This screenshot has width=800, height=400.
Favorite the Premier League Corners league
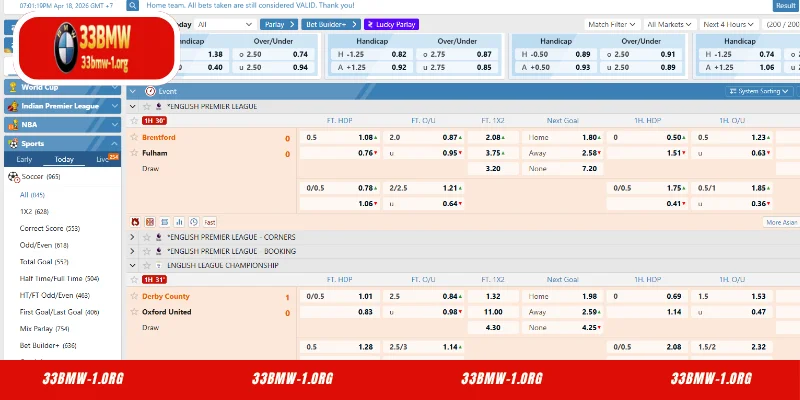point(146,237)
